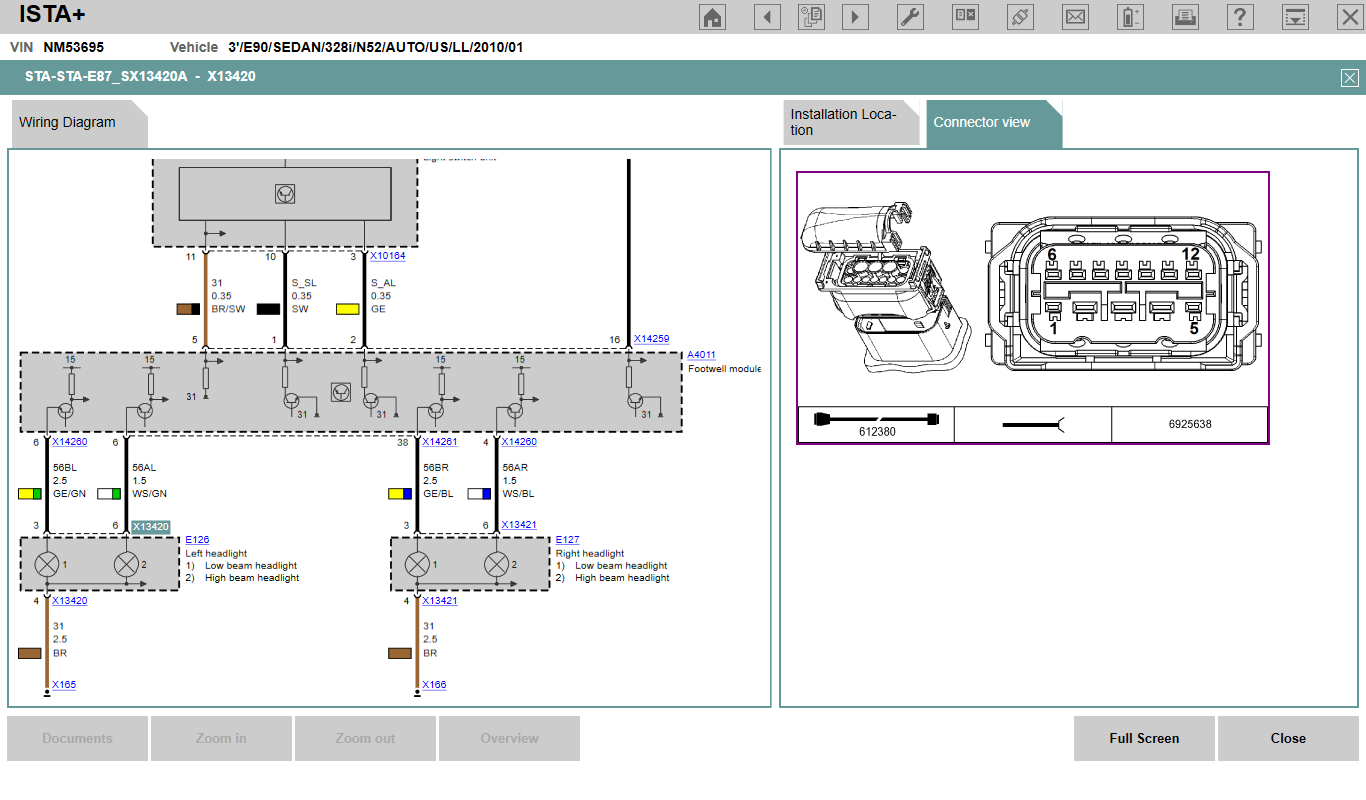Image resolution: width=1366 pixels, height=800 pixels.
Task: Click the toolbar collapse arrow icon
Action: click(1295, 17)
